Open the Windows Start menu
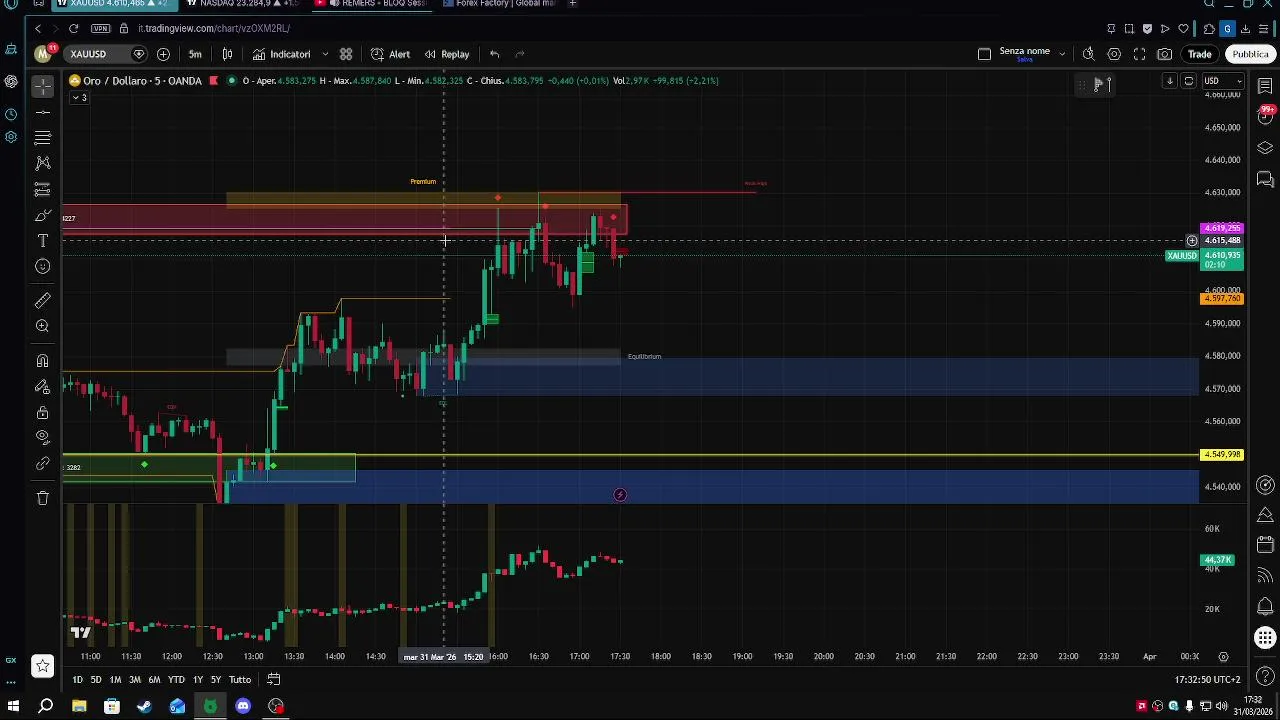The image size is (1280, 720). coord(13,706)
